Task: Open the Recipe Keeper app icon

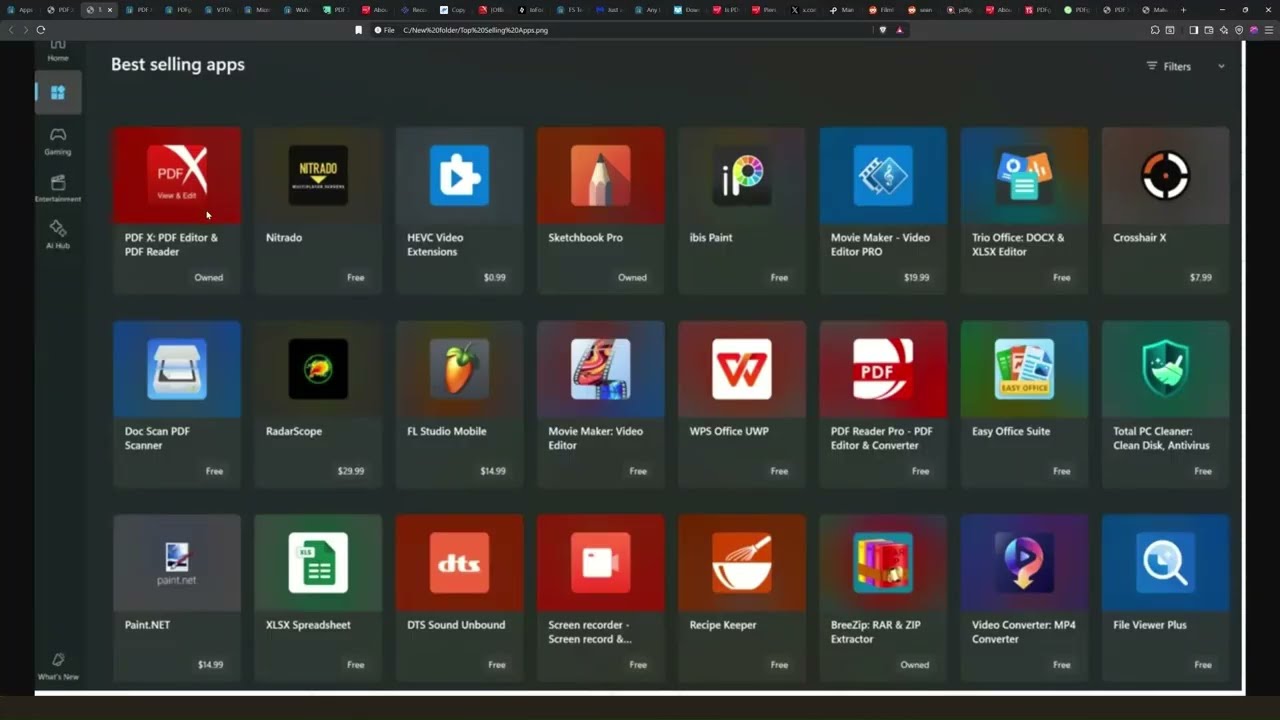Action: point(742,562)
